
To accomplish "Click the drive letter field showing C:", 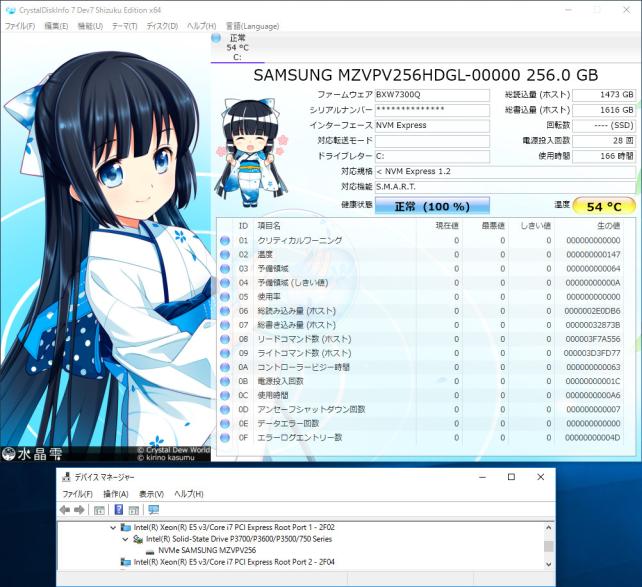I will click(x=432, y=156).
